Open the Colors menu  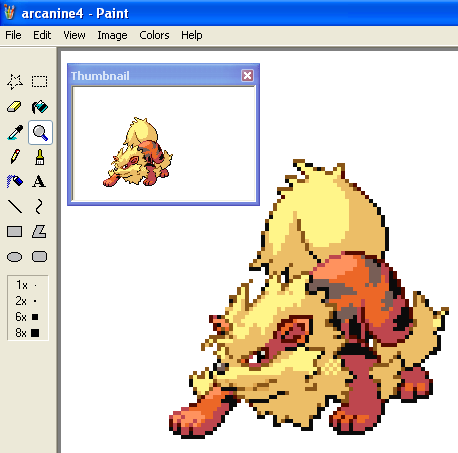[x=154, y=35]
